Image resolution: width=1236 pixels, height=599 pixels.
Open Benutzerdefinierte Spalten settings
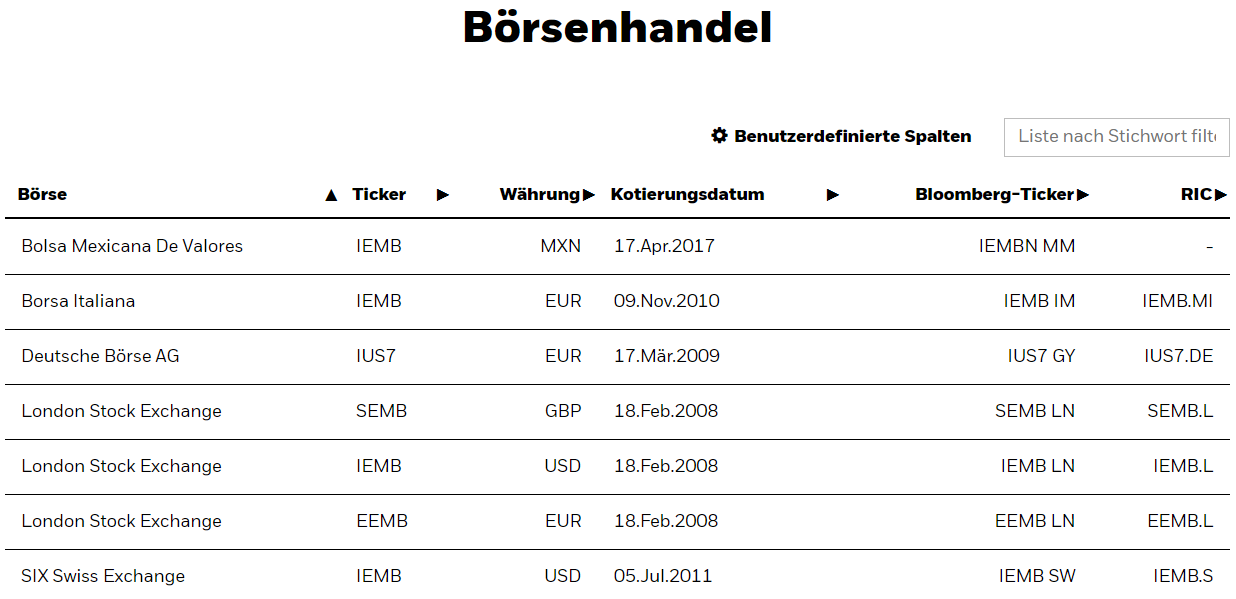point(852,136)
